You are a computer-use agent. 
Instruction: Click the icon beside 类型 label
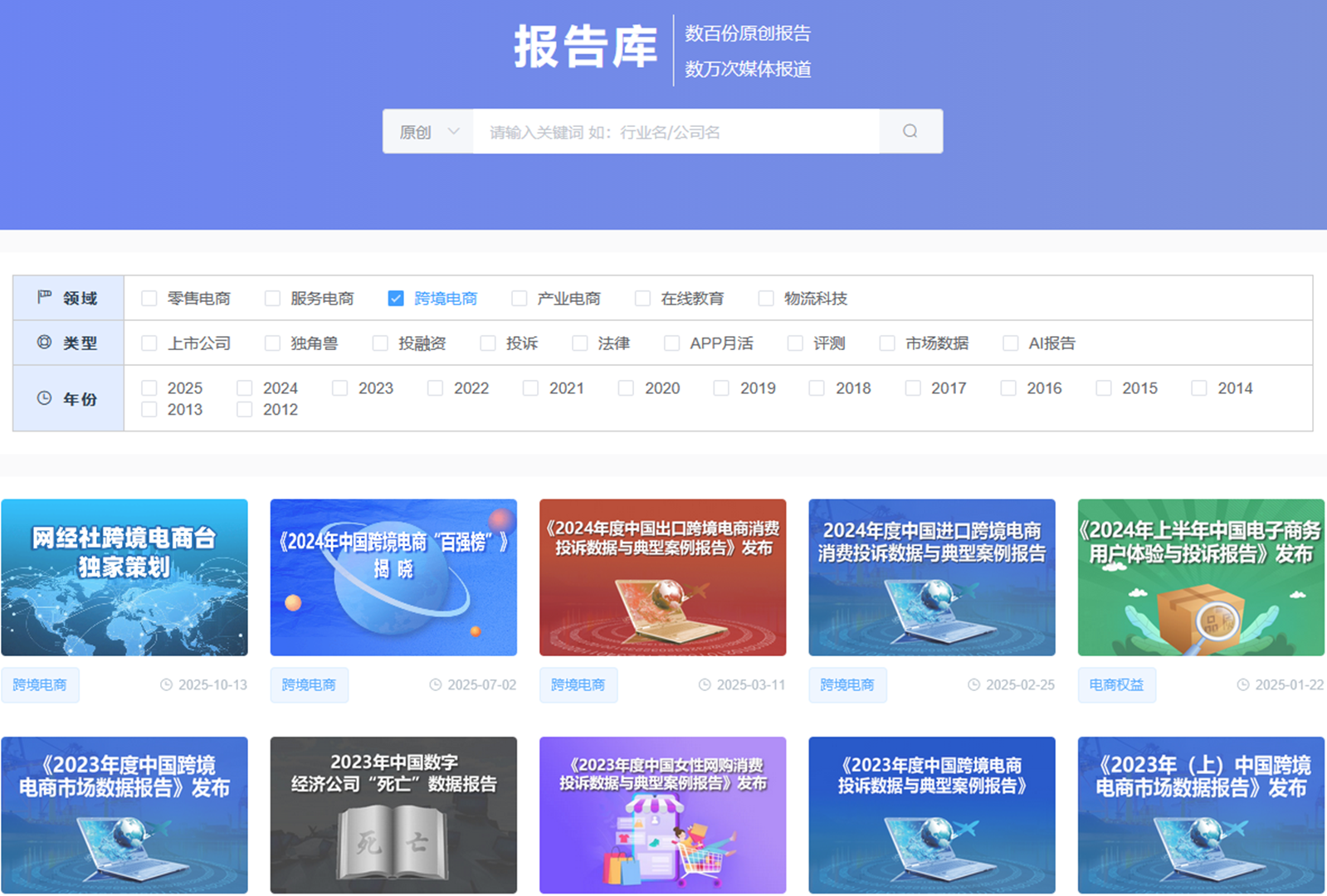pos(45,342)
